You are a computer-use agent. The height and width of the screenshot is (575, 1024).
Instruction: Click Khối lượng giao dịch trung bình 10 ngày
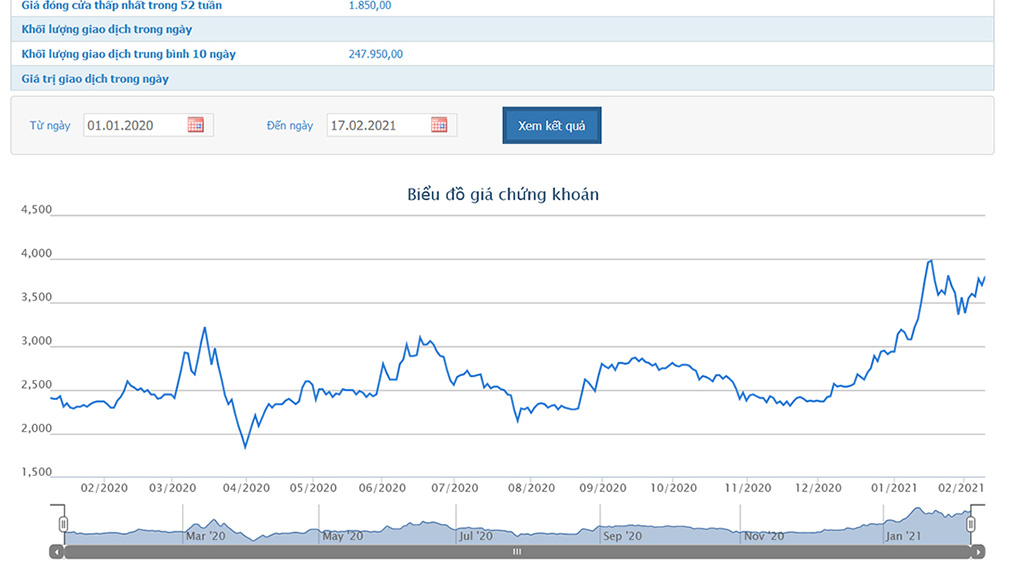(129, 54)
